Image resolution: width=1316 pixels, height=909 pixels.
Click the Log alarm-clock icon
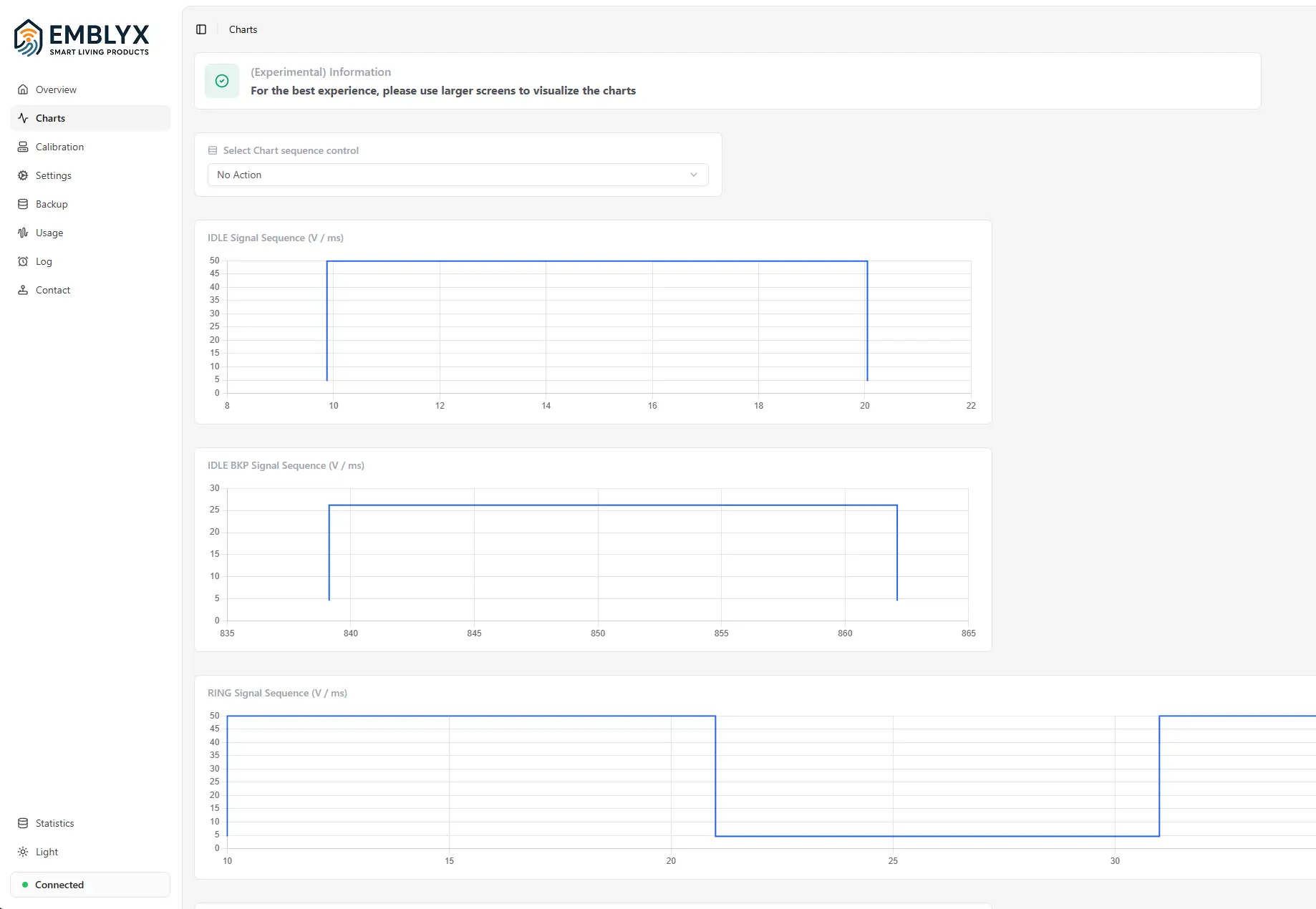point(23,261)
